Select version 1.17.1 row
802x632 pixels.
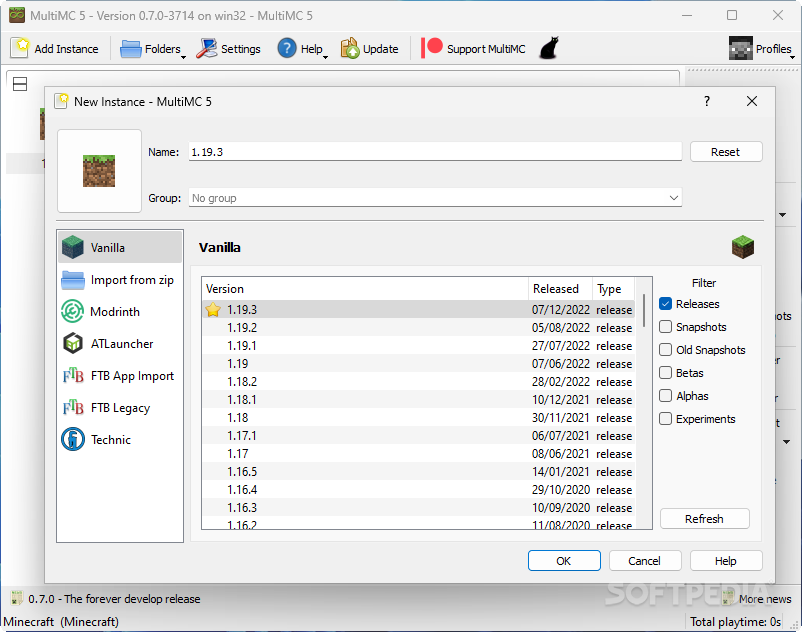coord(418,436)
